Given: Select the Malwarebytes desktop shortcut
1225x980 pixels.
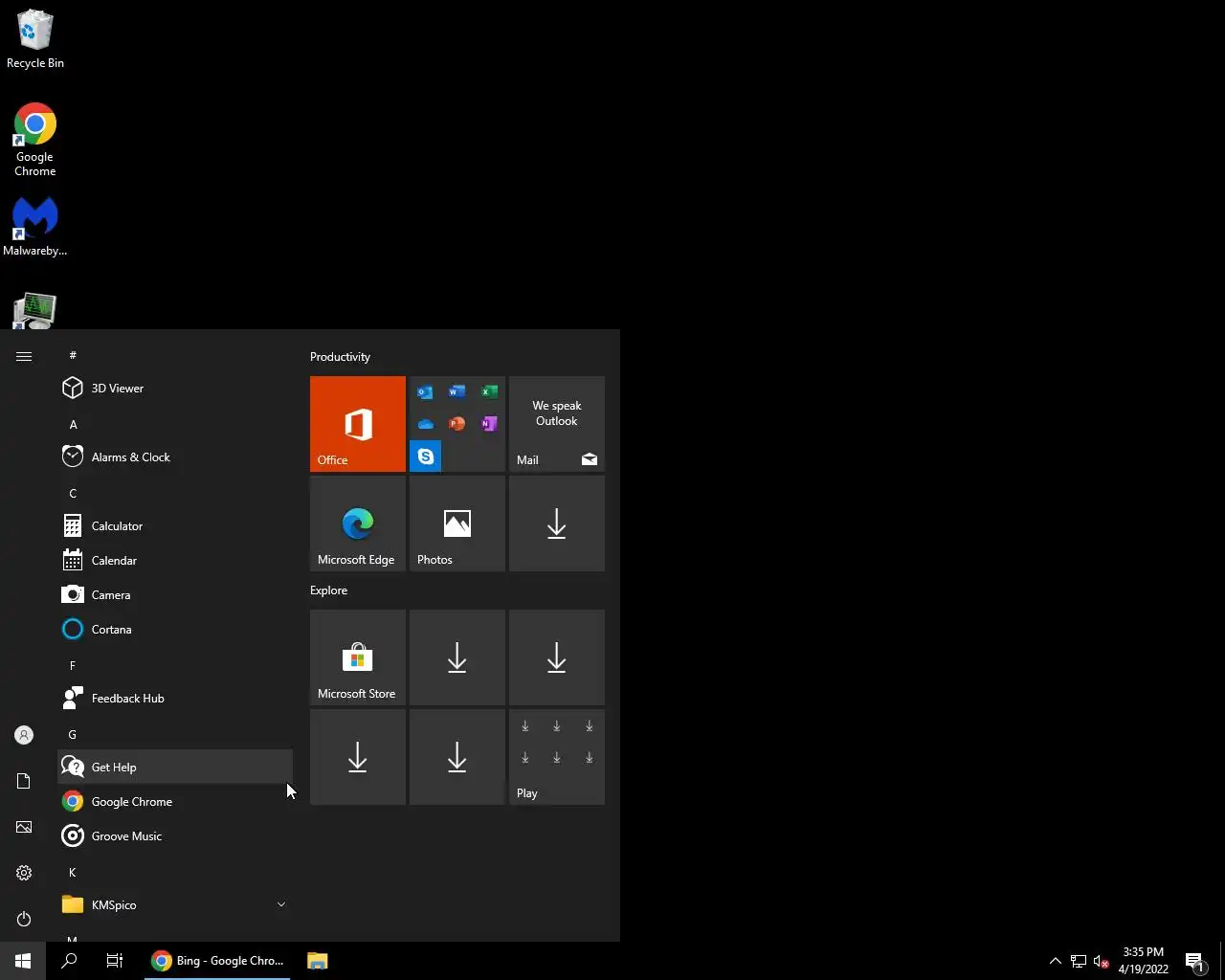Looking at the screenshot, I should click(35, 227).
